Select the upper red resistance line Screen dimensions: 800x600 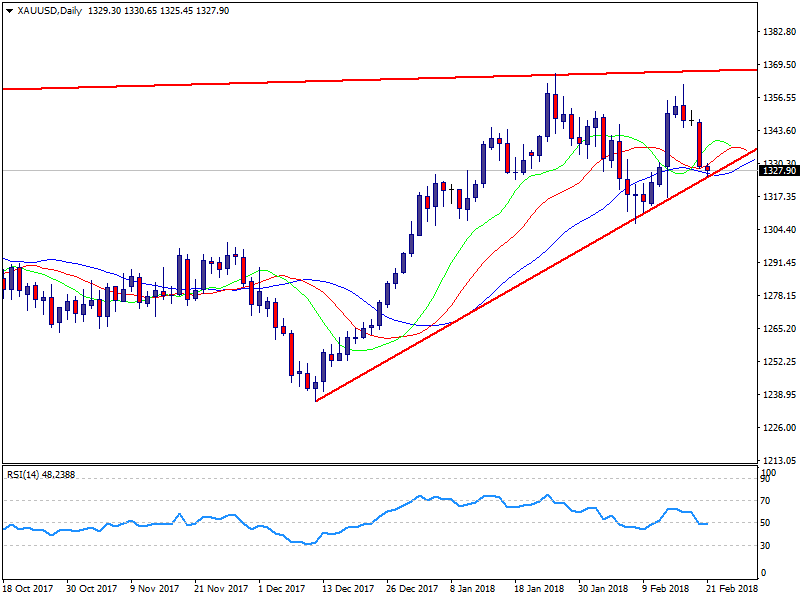[300, 82]
